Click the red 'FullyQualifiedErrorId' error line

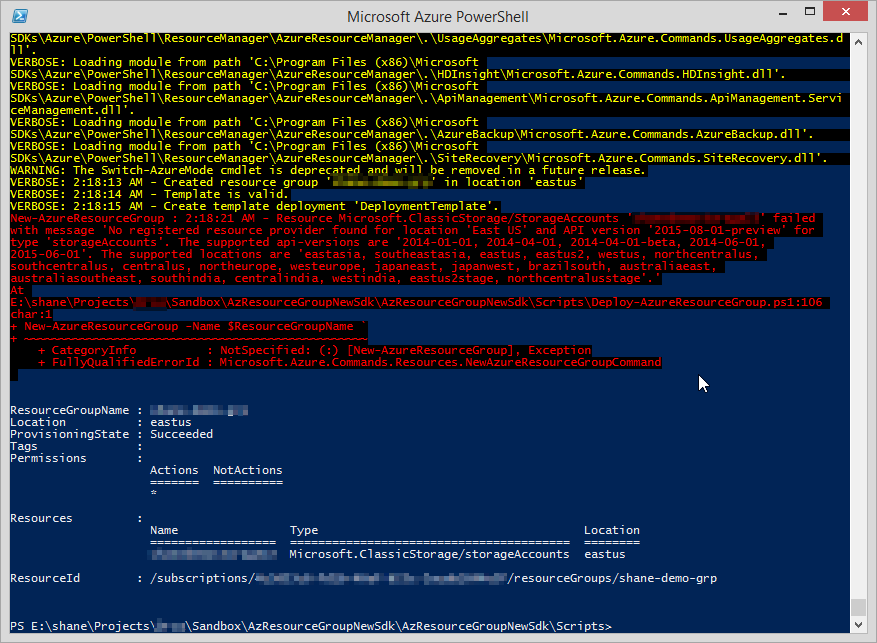pyautogui.click(x=349, y=362)
